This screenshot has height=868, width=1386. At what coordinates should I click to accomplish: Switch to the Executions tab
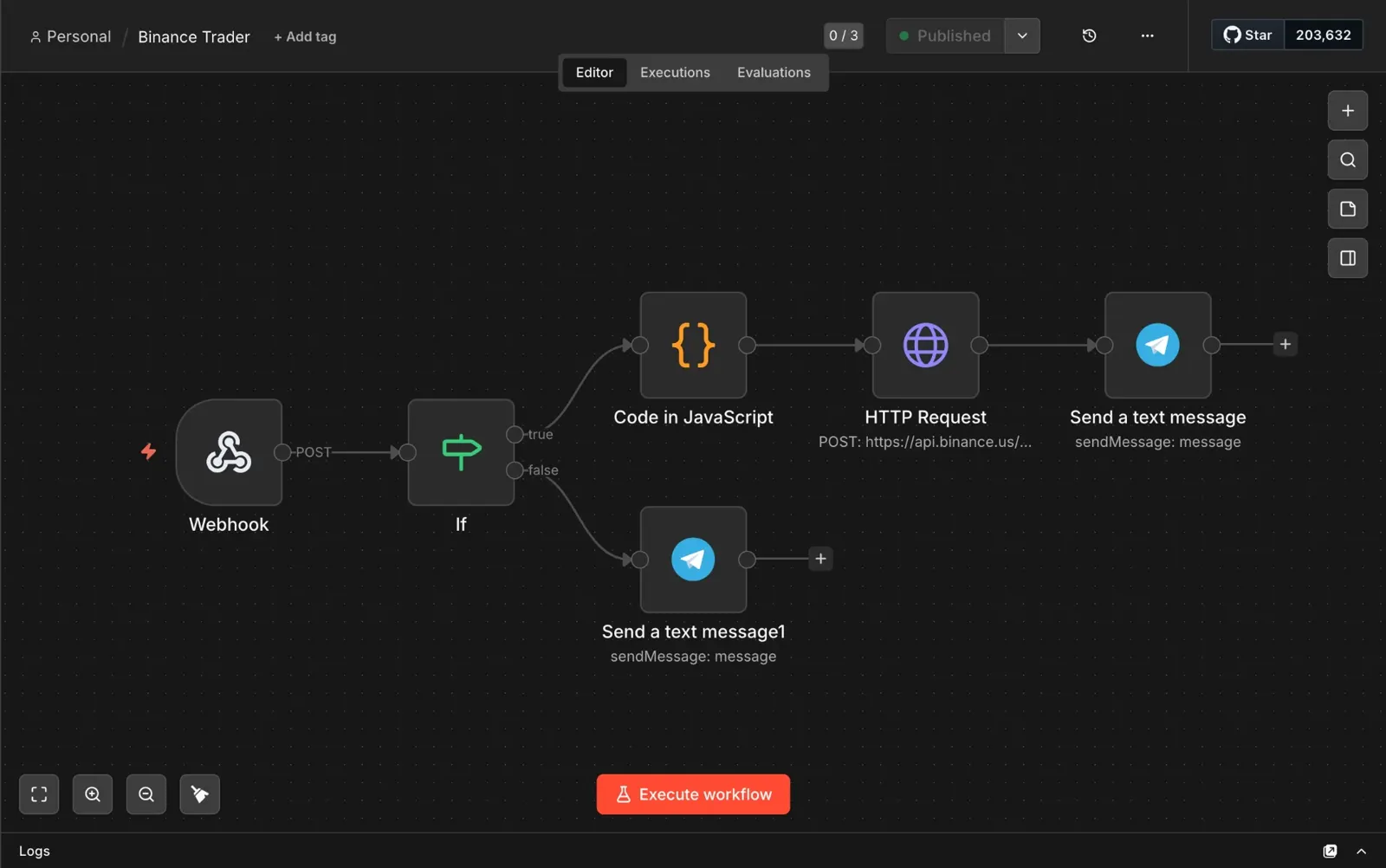point(675,73)
